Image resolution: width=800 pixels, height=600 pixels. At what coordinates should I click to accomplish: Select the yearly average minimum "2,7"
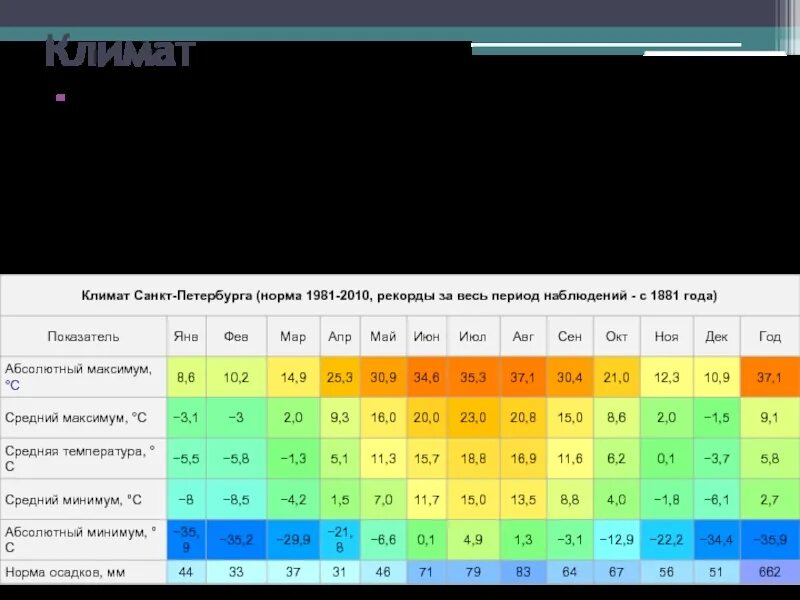770,499
